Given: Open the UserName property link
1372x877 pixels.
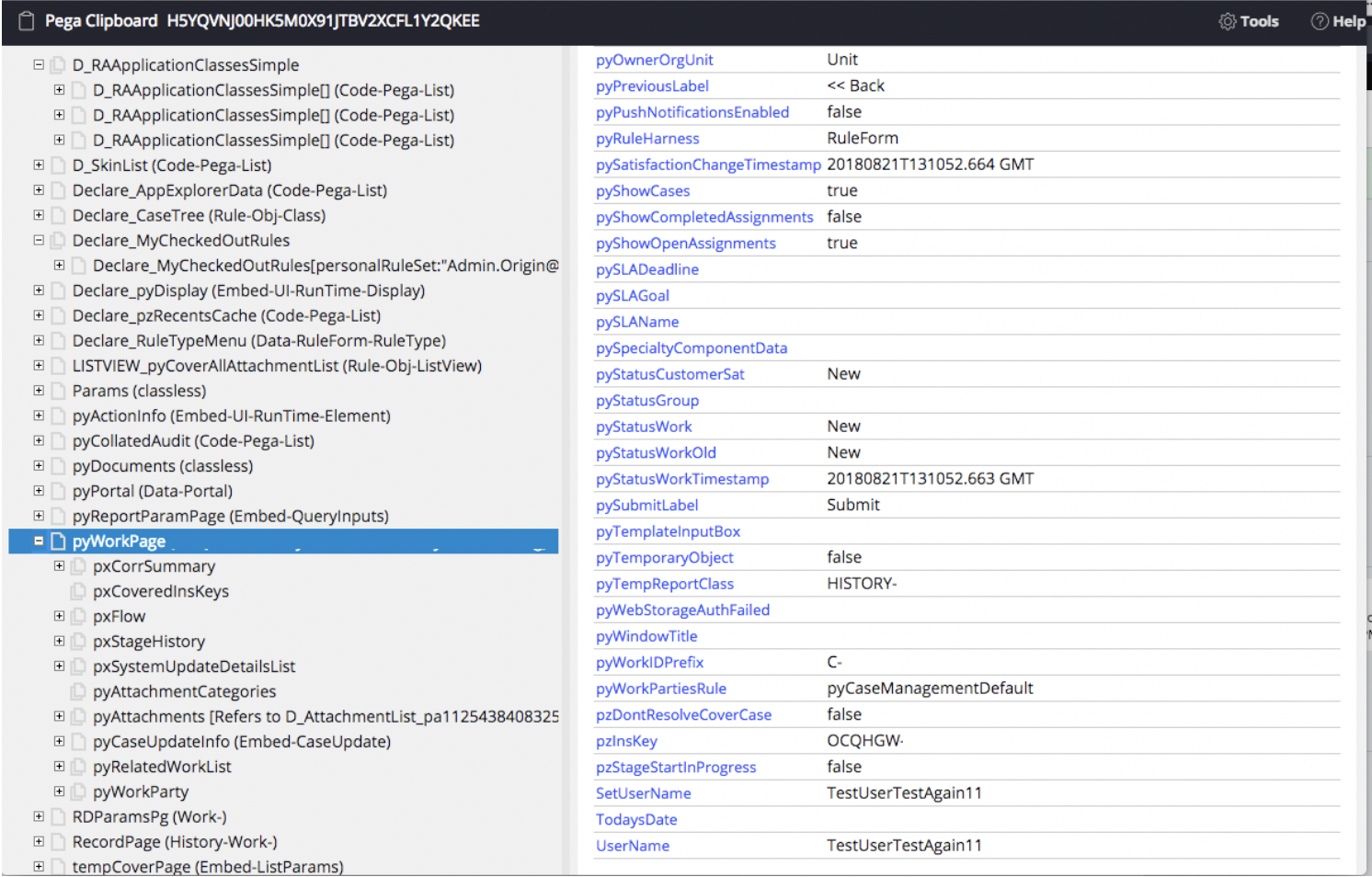Looking at the screenshot, I should coord(633,846).
